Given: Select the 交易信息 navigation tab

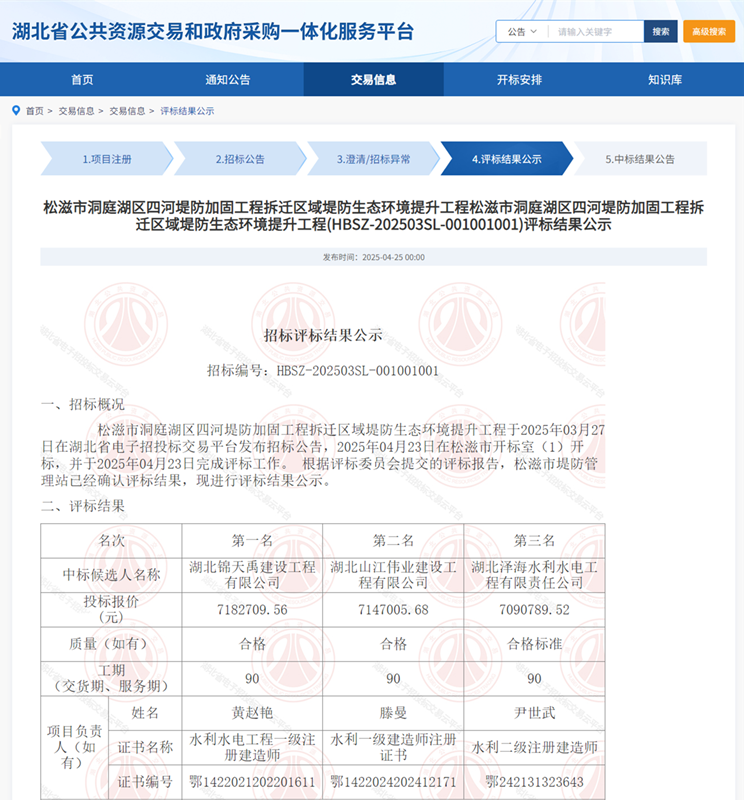Looking at the screenshot, I should (373, 80).
